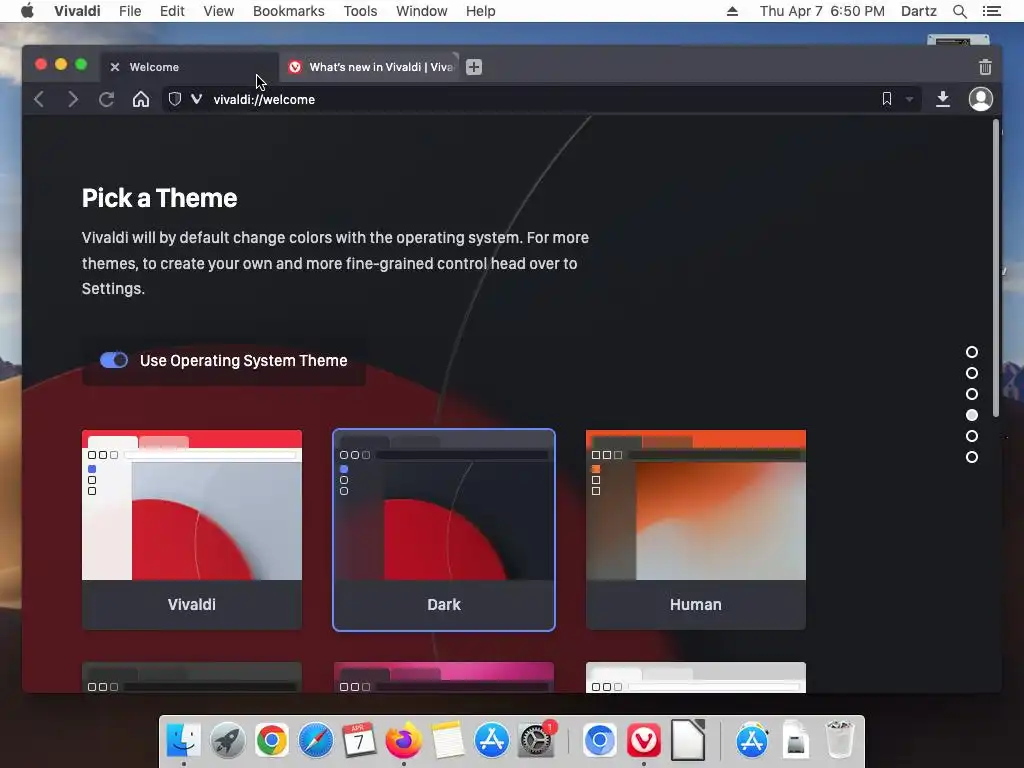The width and height of the screenshot is (1024, 768).
Task: Choose the Human theme card
Action: tap(696, 530)
